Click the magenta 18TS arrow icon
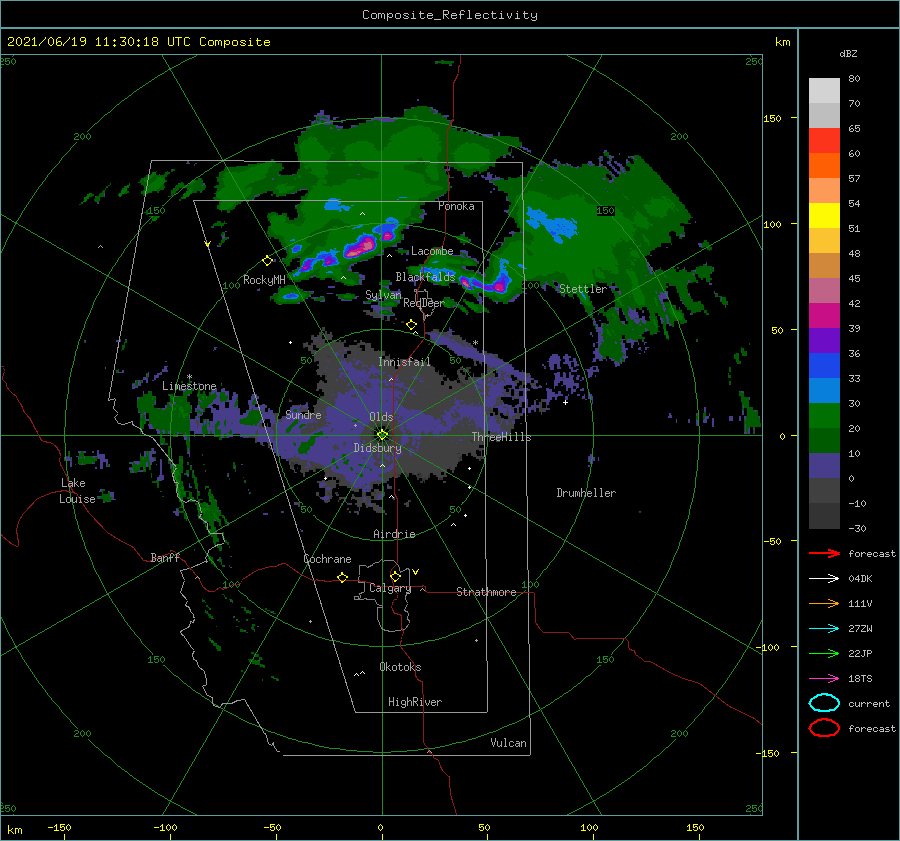The image size is (900, 841). click(x=824, y=679)
